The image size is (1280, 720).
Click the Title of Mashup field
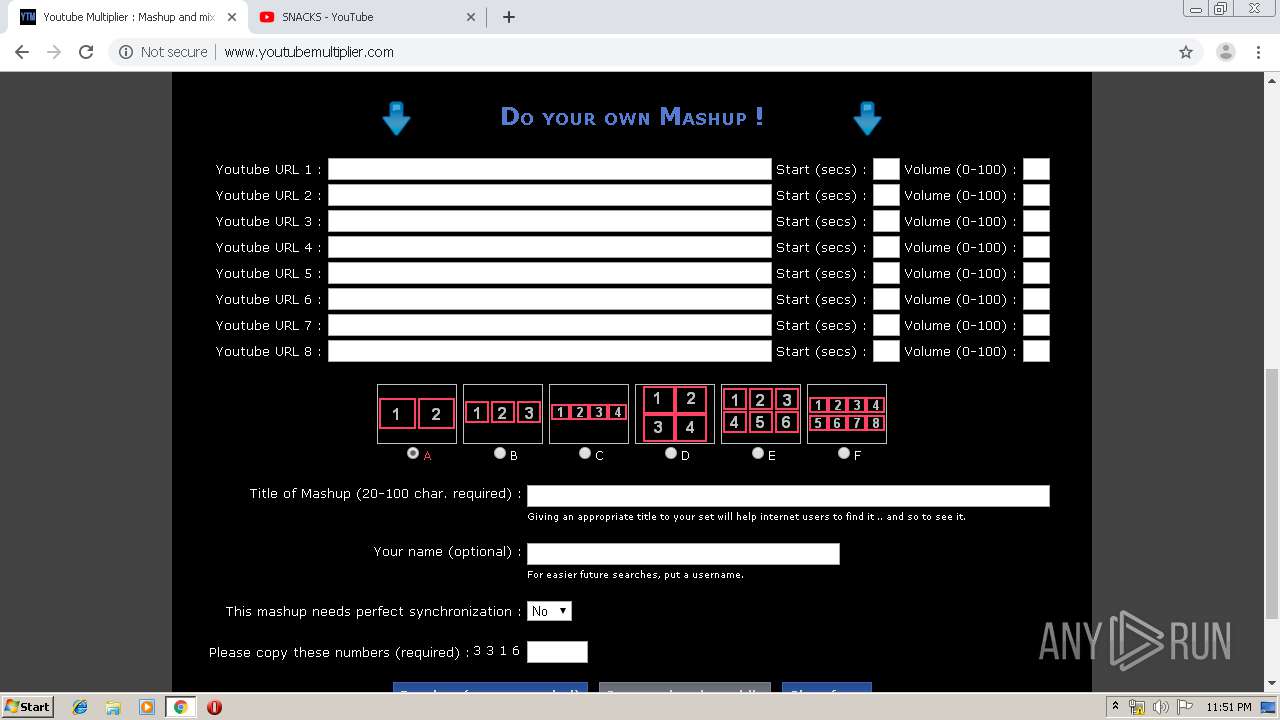tap(788, 496)
